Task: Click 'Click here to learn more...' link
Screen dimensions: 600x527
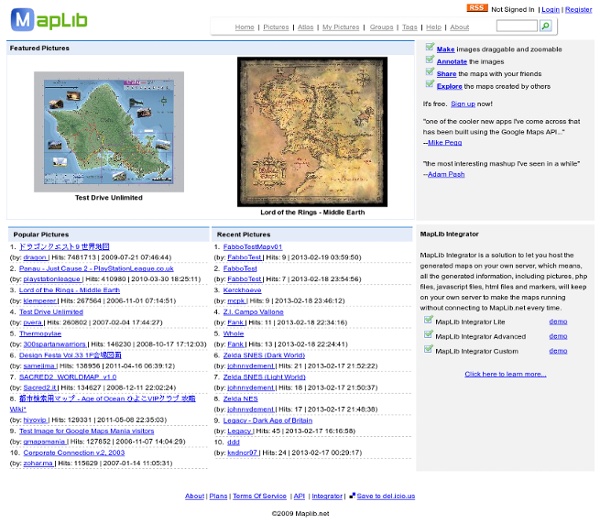Action: [x=505, y=374]
